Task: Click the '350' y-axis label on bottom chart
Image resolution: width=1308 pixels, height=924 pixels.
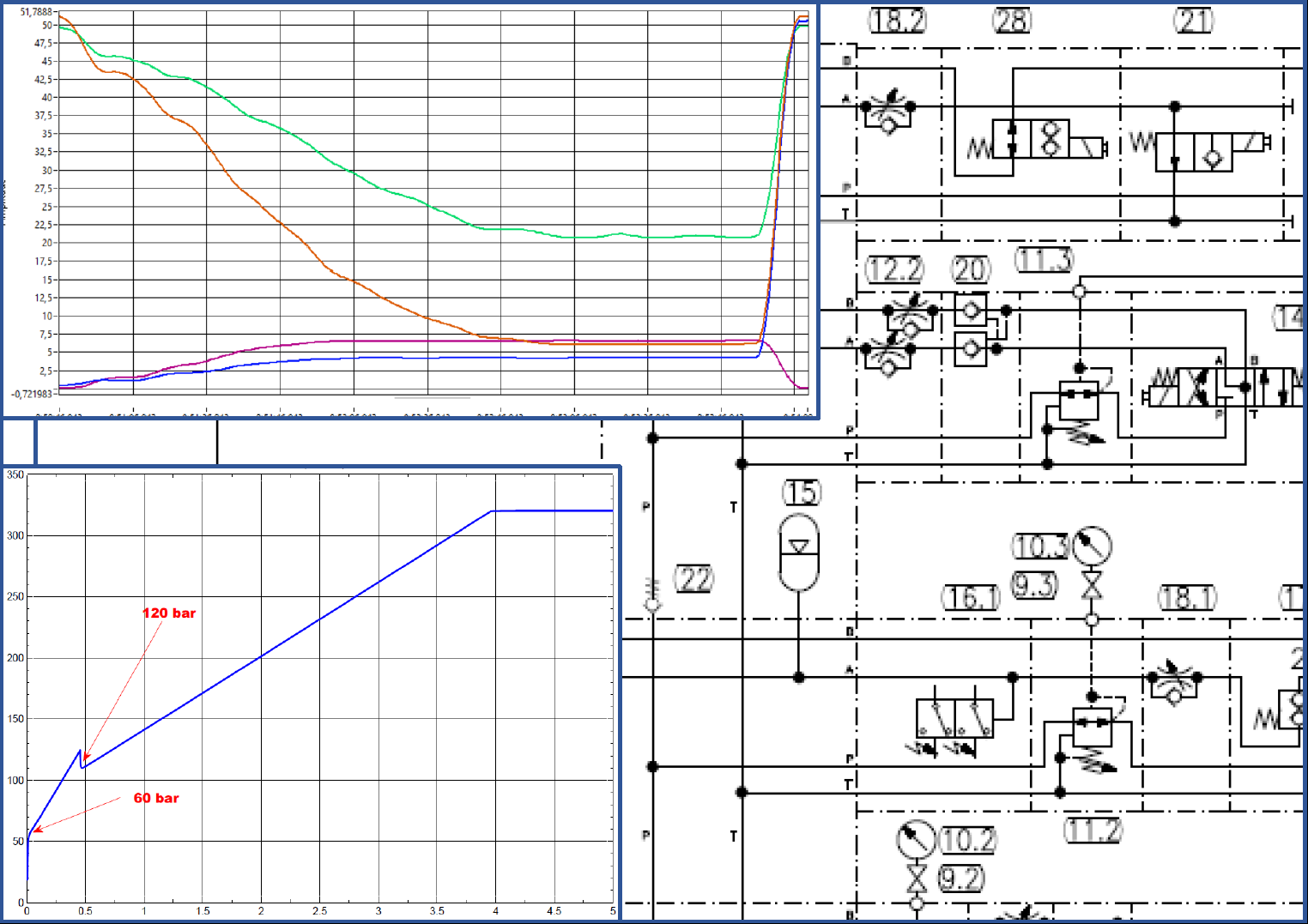Action: 15,474
